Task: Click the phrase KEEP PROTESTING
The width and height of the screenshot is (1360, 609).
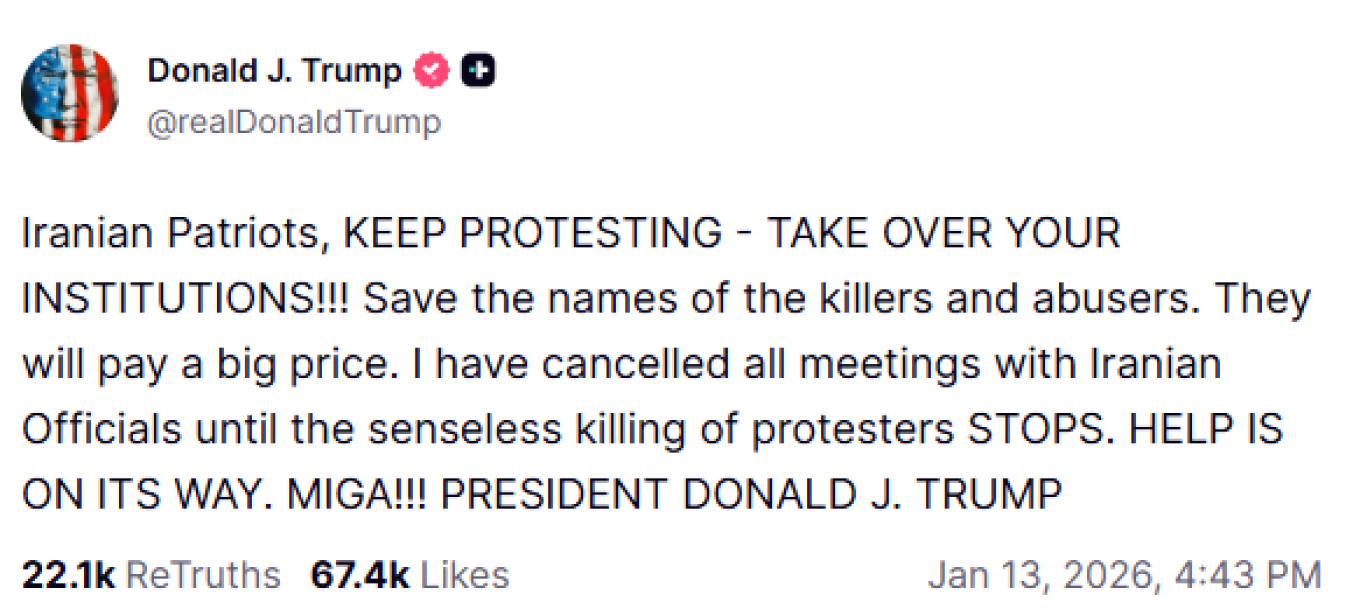Action: 532,233
